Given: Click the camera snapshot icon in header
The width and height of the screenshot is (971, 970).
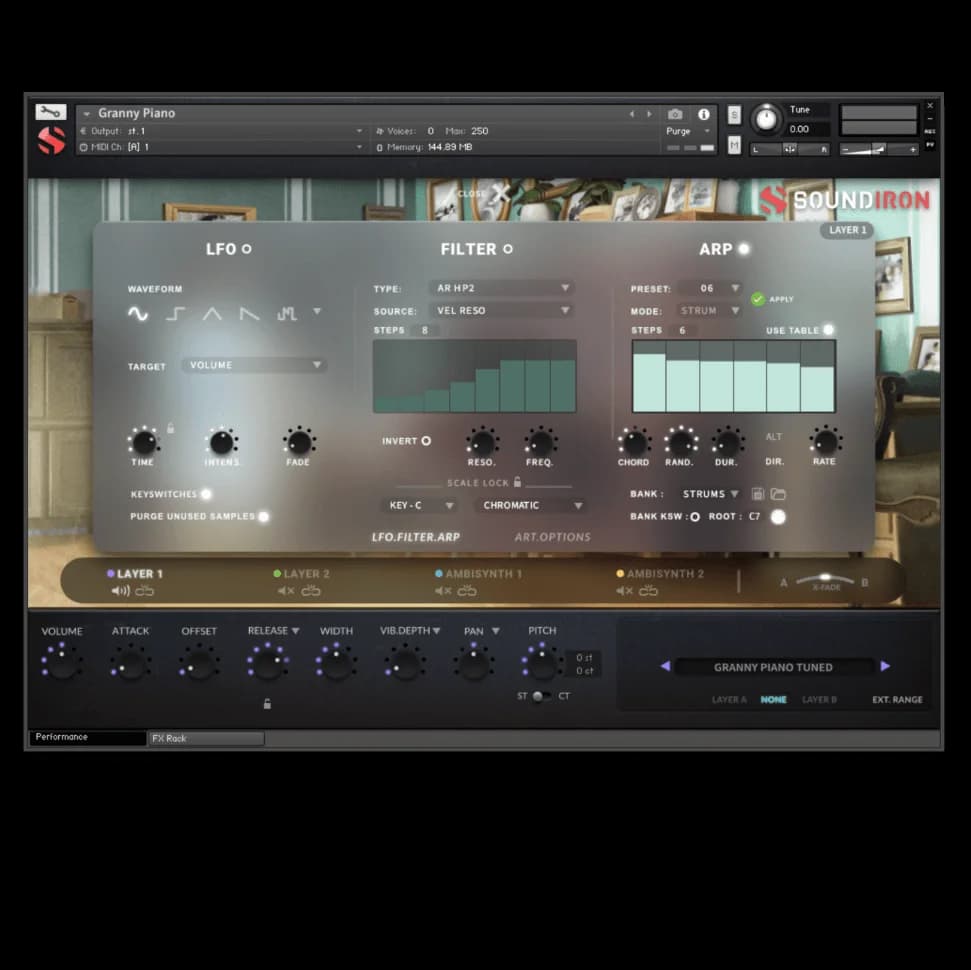Looking at the screenshot, I should 675,114.
